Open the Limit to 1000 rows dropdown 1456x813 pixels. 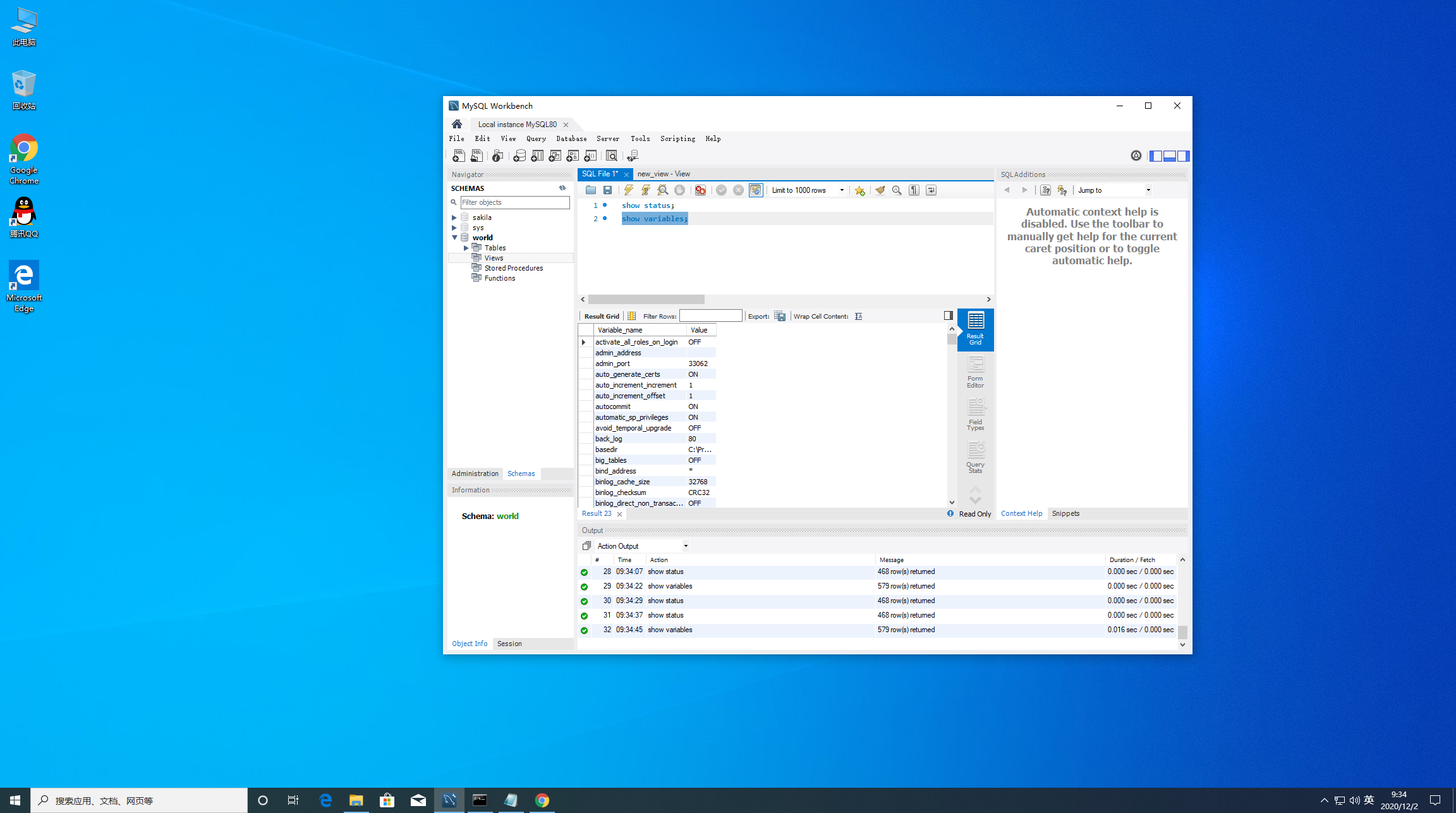[808, 190]
